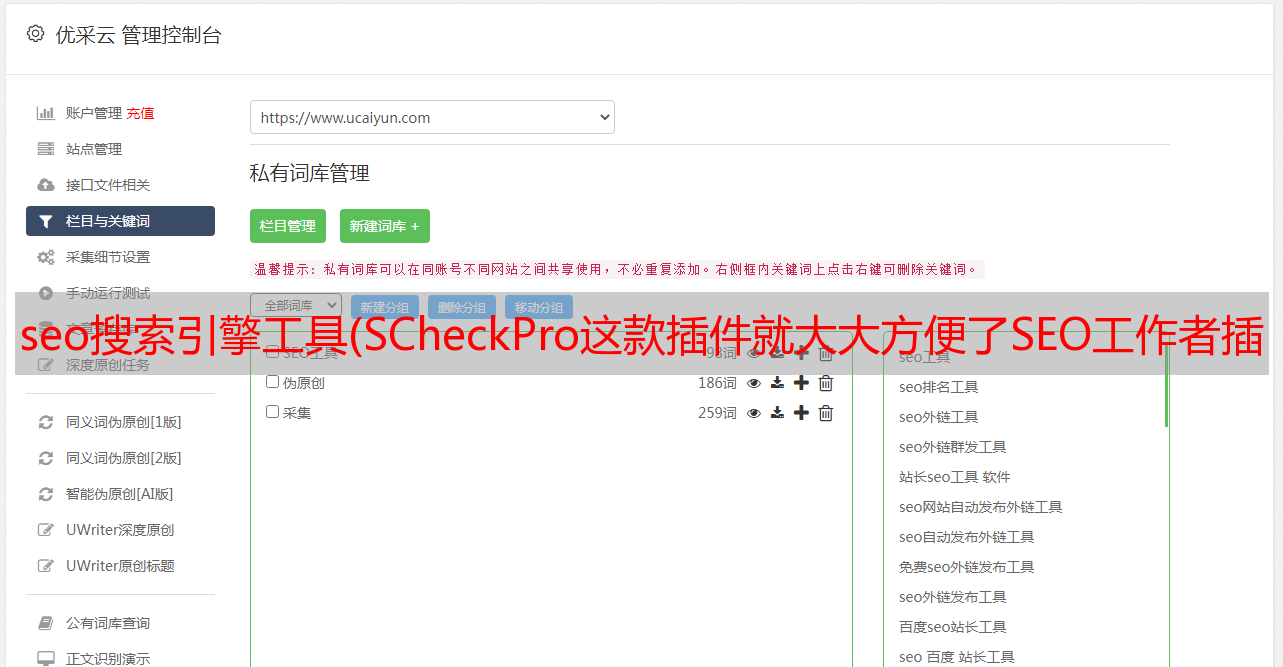Click the 新建分组 button
1283x667 pixels.
tap(385, 307)
